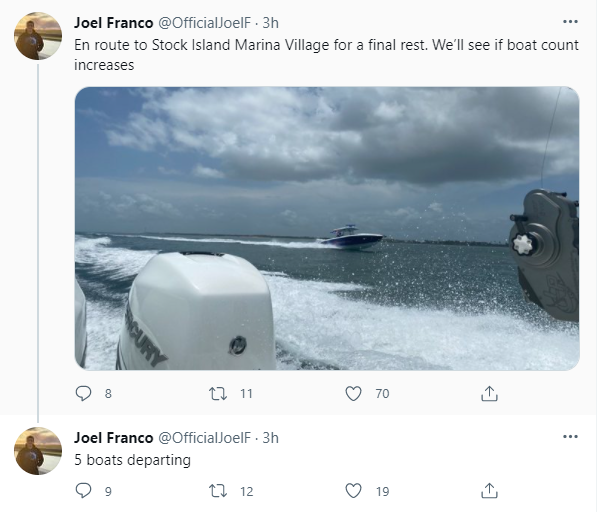Open the "5 boats departing" tweet text
608x512 pixels.
[132, 460]
